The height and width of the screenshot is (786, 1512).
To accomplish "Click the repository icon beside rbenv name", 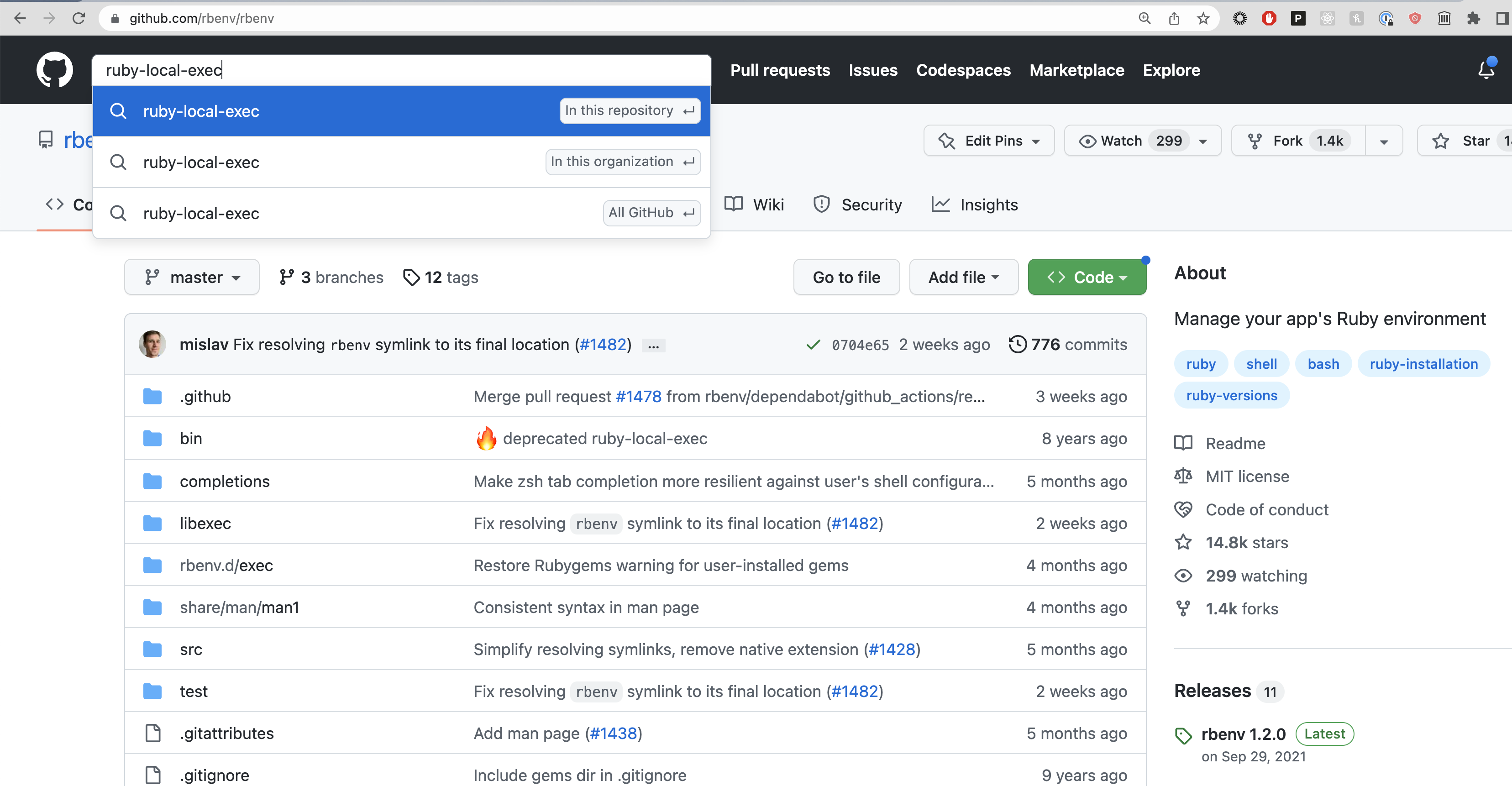I will click(45, 140).
